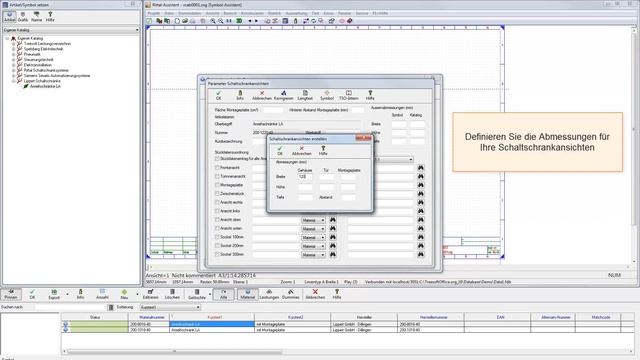This screenshot has width=640, height=360.
Task: Open the Text menu
Action: [x=315, y=13]
